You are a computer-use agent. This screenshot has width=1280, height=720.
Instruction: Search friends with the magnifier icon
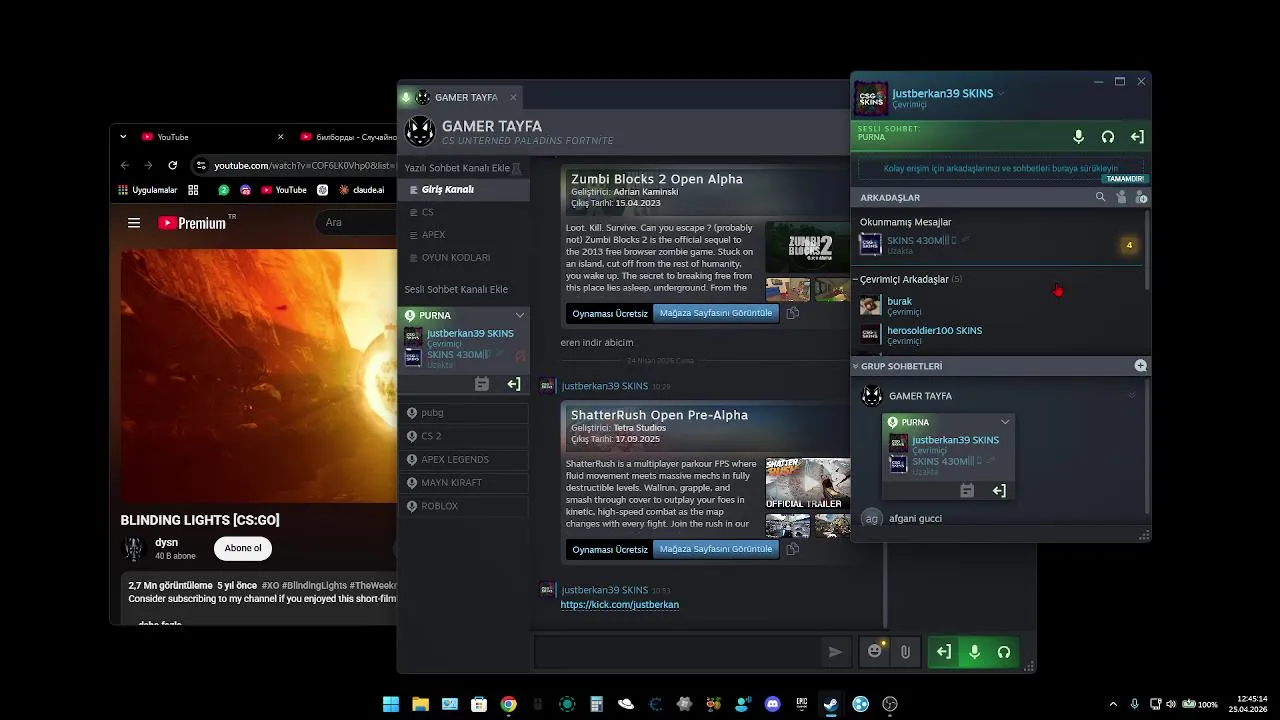point(1100,197)
